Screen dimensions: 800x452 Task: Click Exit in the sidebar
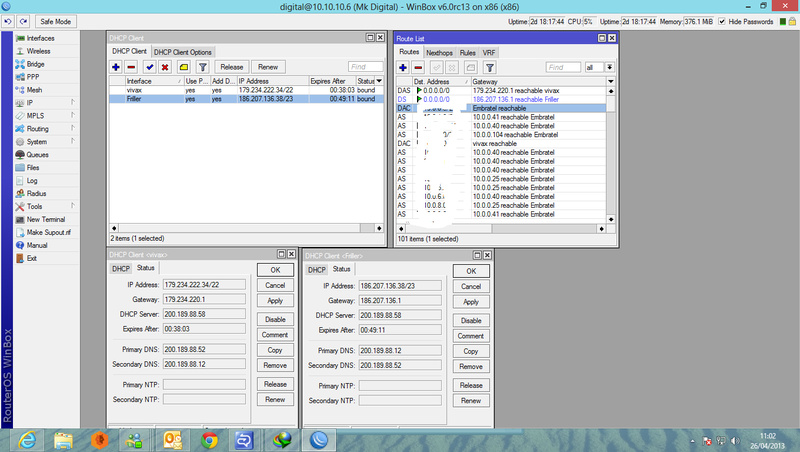coord(32,258)
